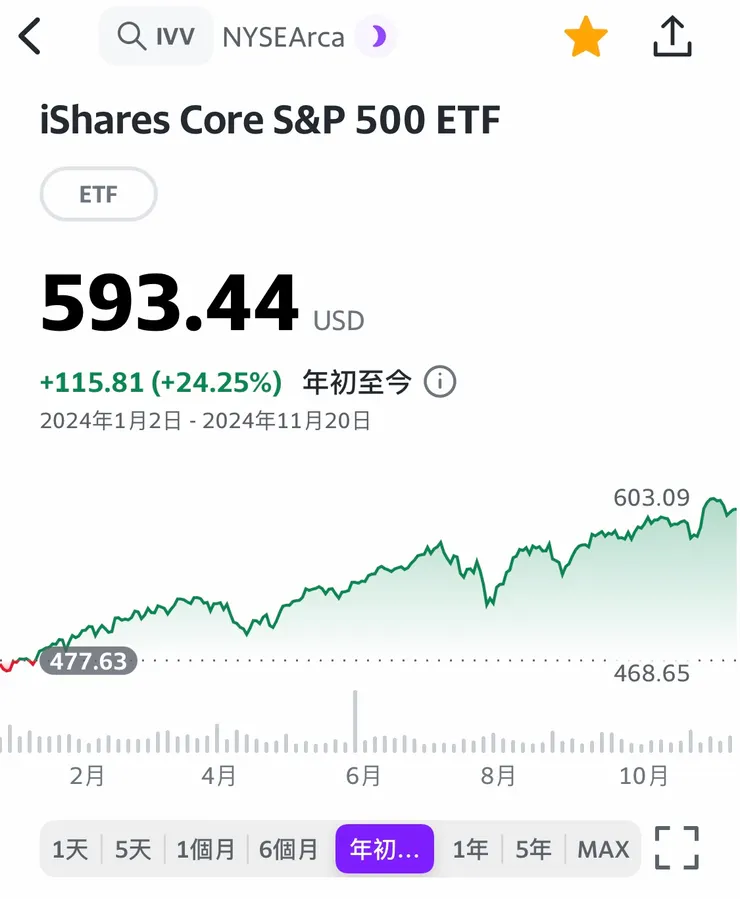
Task: Tap the magnifying glass search icon
Action: click(131, 35)
